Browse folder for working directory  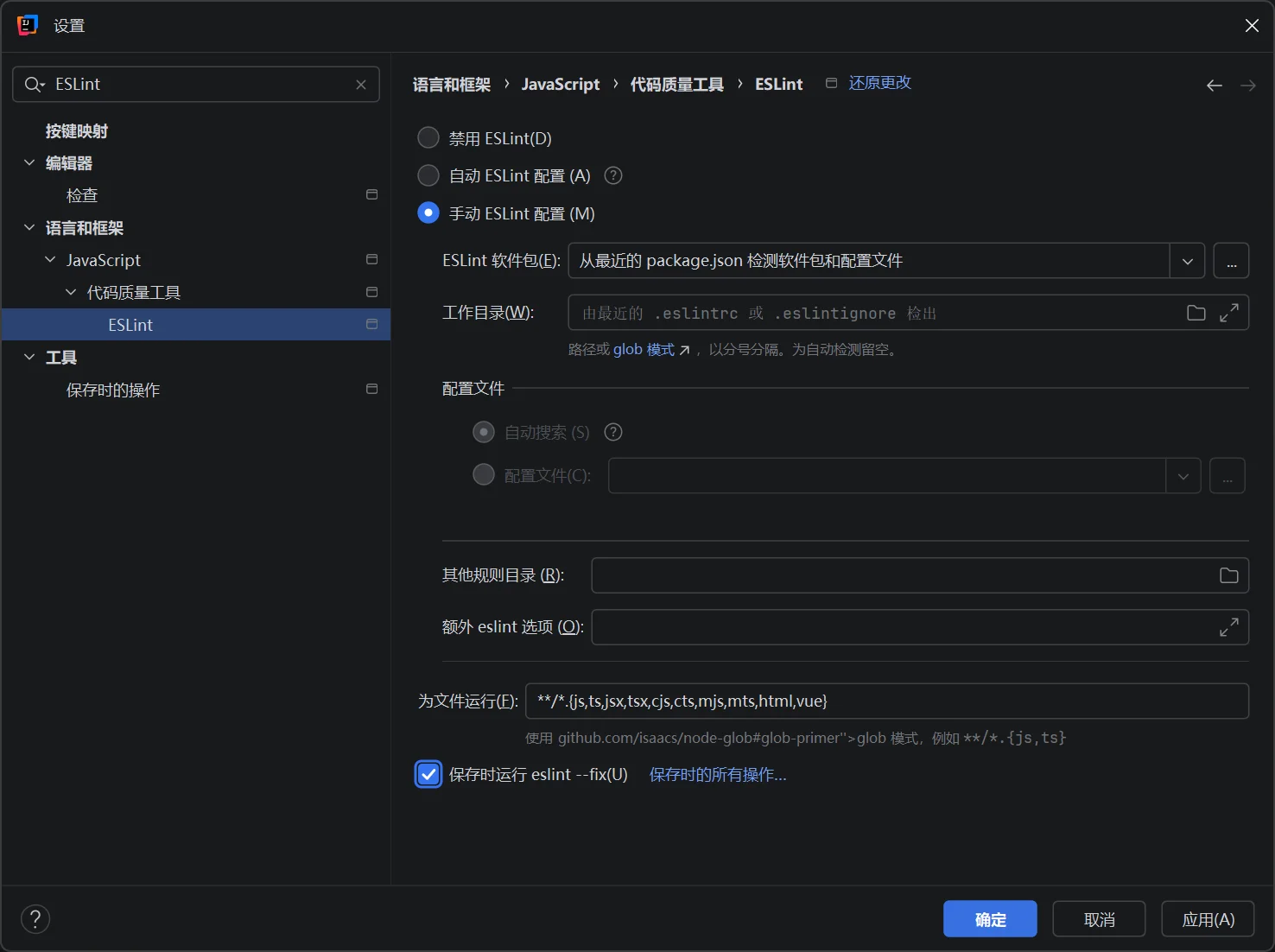tap(1196, 314)
